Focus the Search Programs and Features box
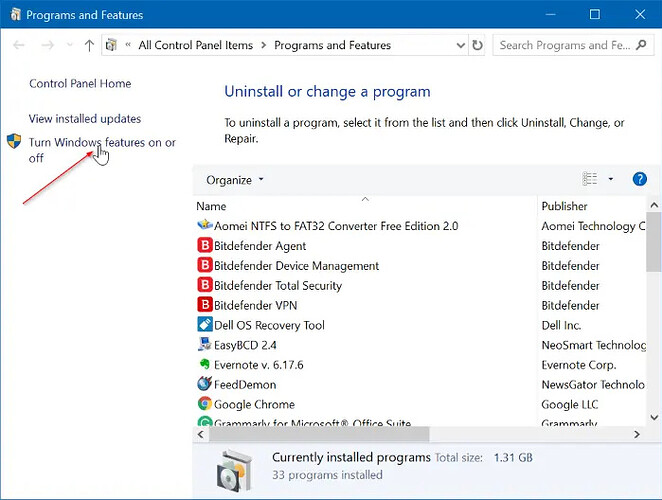 pyautogui.click(x=573, y=45)
